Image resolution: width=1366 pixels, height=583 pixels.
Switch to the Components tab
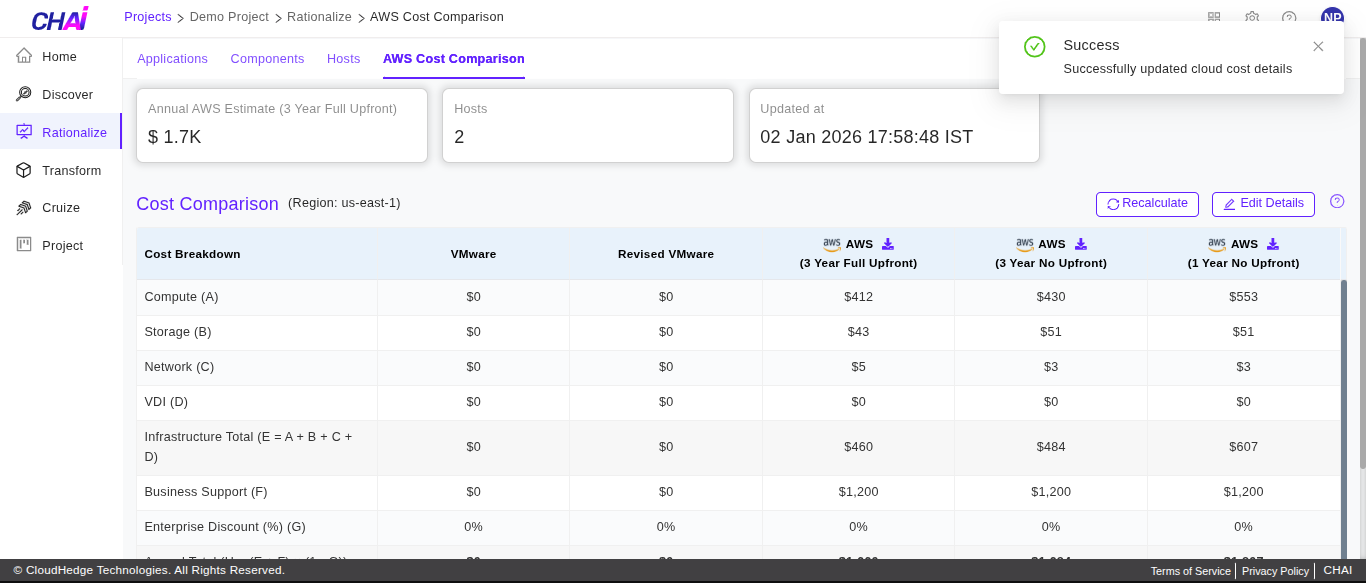[267, 59]
